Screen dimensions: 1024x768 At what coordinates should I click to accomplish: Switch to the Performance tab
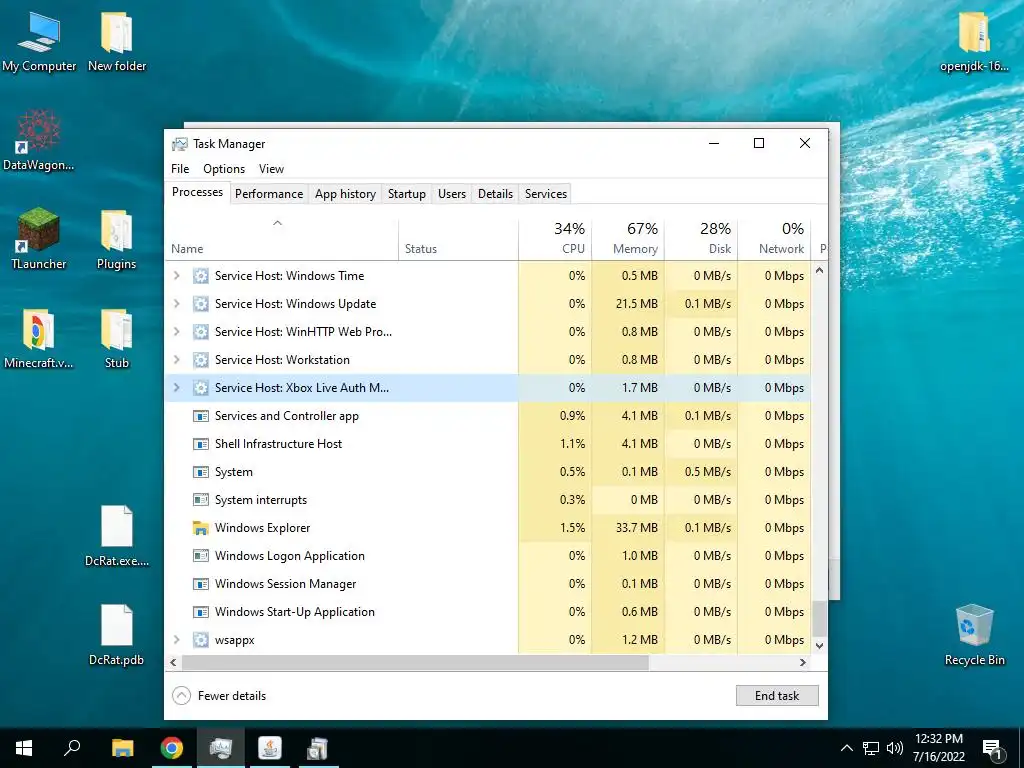269,194
